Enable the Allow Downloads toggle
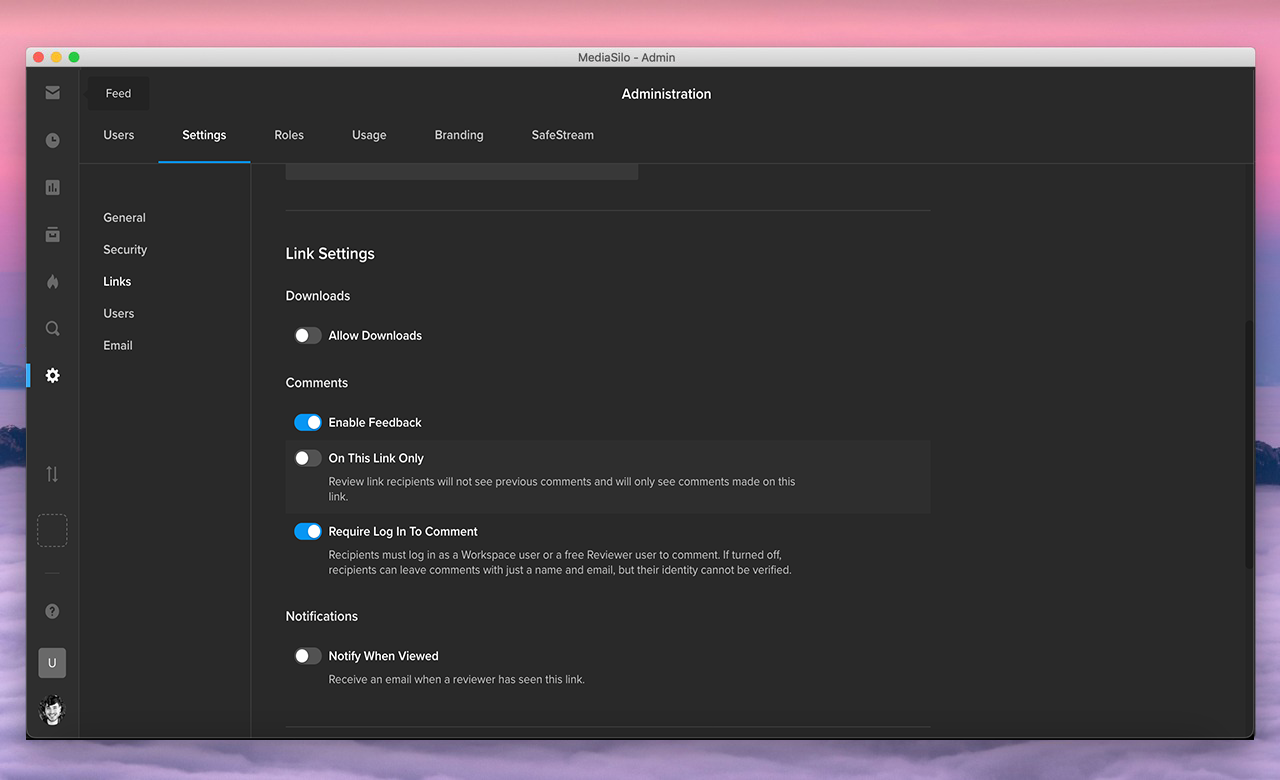 (x=308, y=336)
